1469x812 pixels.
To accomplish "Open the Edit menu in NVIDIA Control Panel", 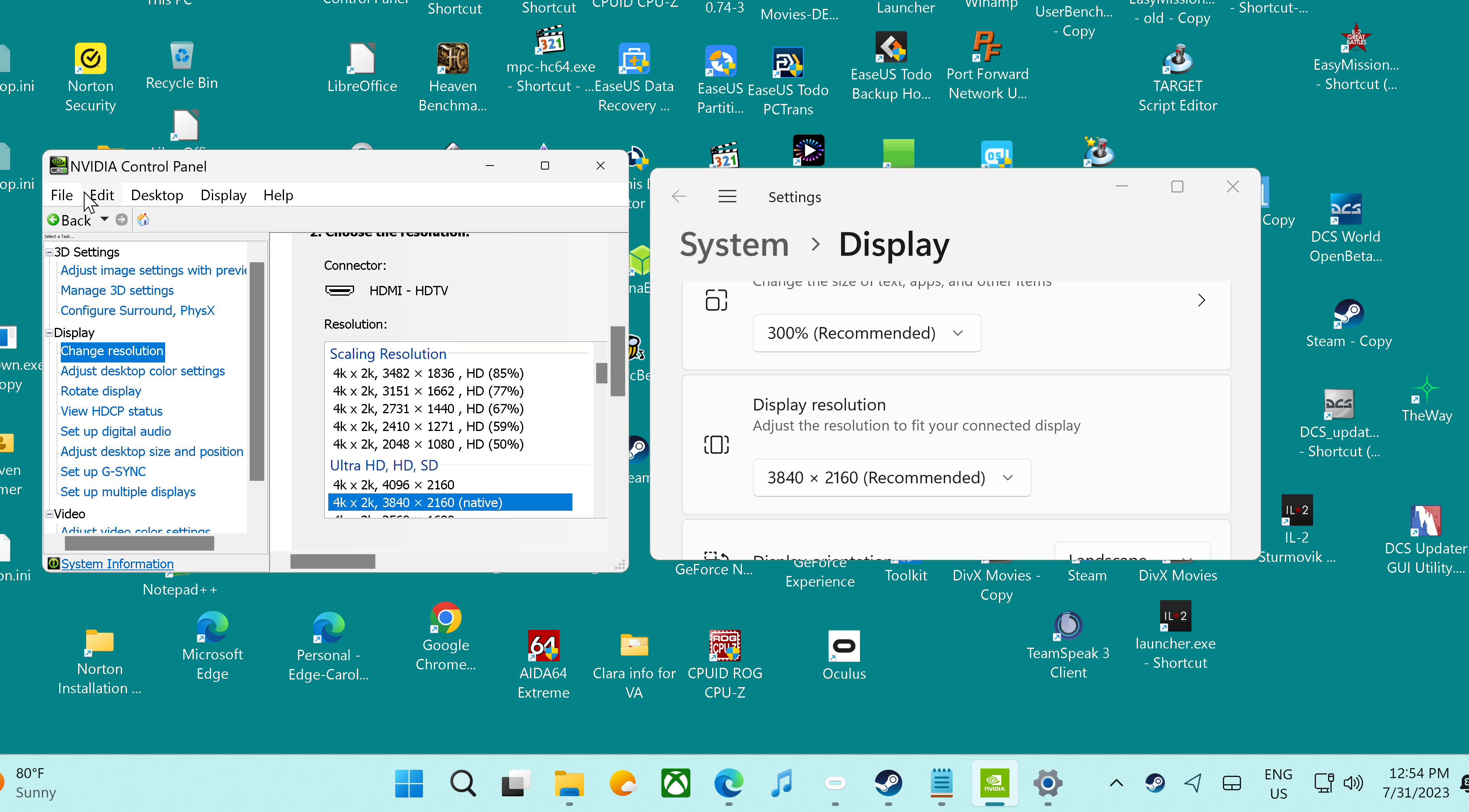I will (102, 195).
